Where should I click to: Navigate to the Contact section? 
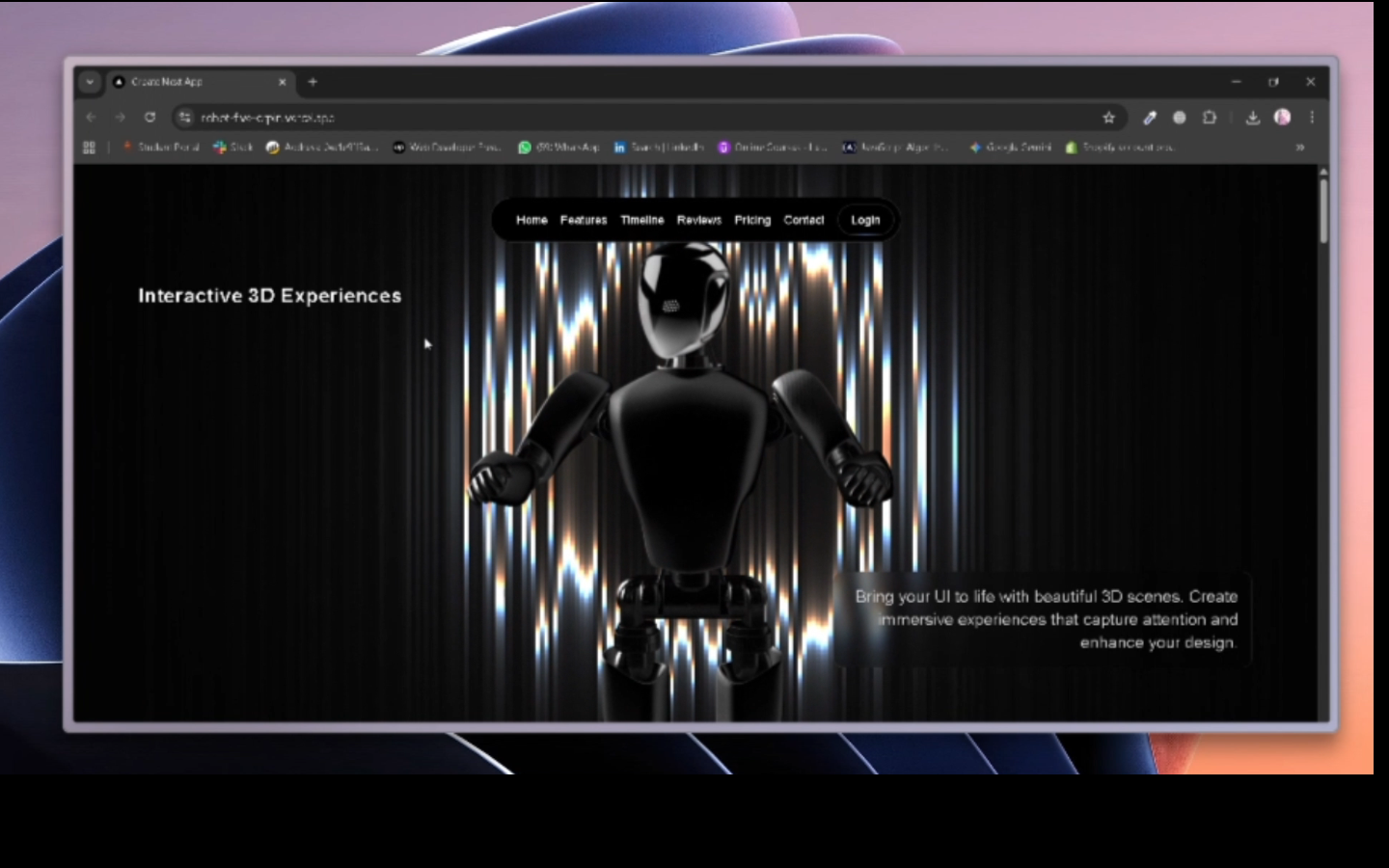803,220
